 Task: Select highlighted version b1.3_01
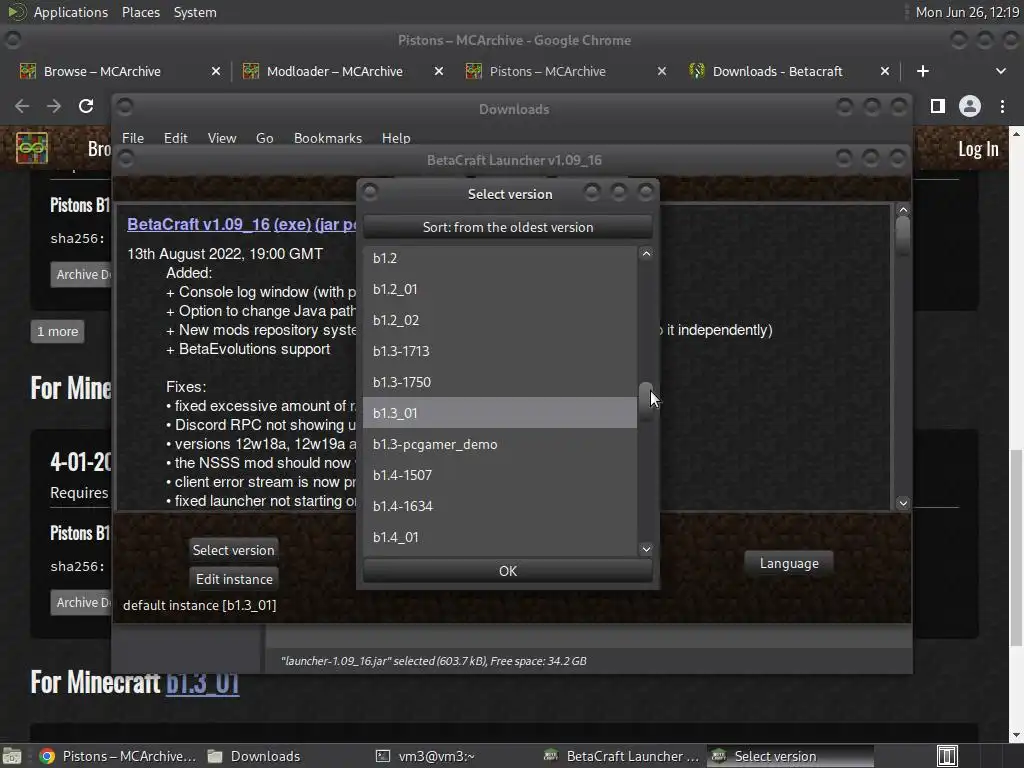click(x=500, y=413)
